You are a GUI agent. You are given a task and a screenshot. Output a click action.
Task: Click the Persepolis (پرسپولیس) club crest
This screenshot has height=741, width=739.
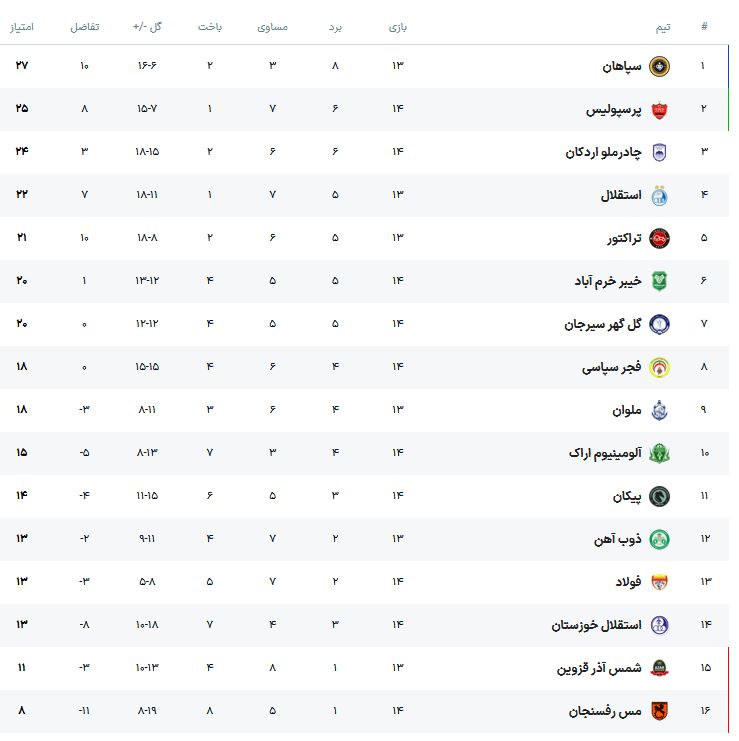[659, 110]
